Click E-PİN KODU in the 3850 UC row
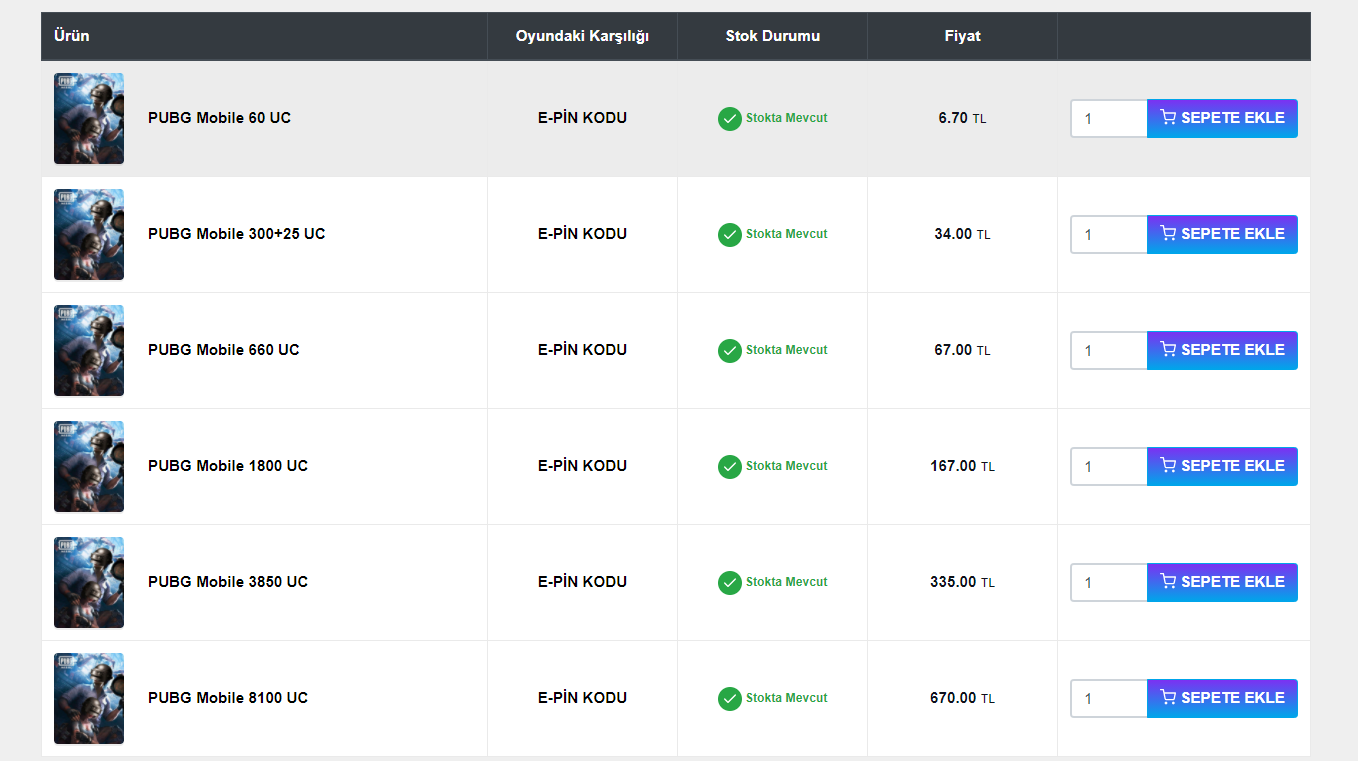1358x761 pixels. (x=582, y=582)
